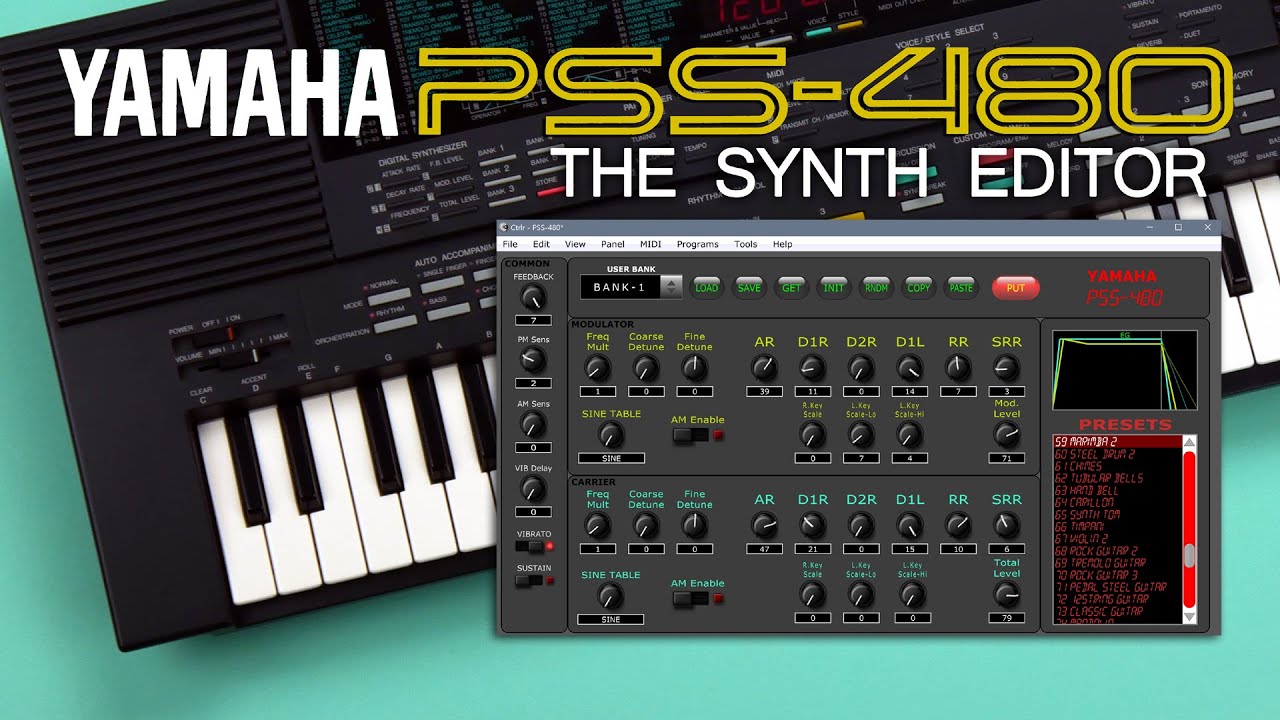
Task: Open the View menu
Action: click(575, 244)
